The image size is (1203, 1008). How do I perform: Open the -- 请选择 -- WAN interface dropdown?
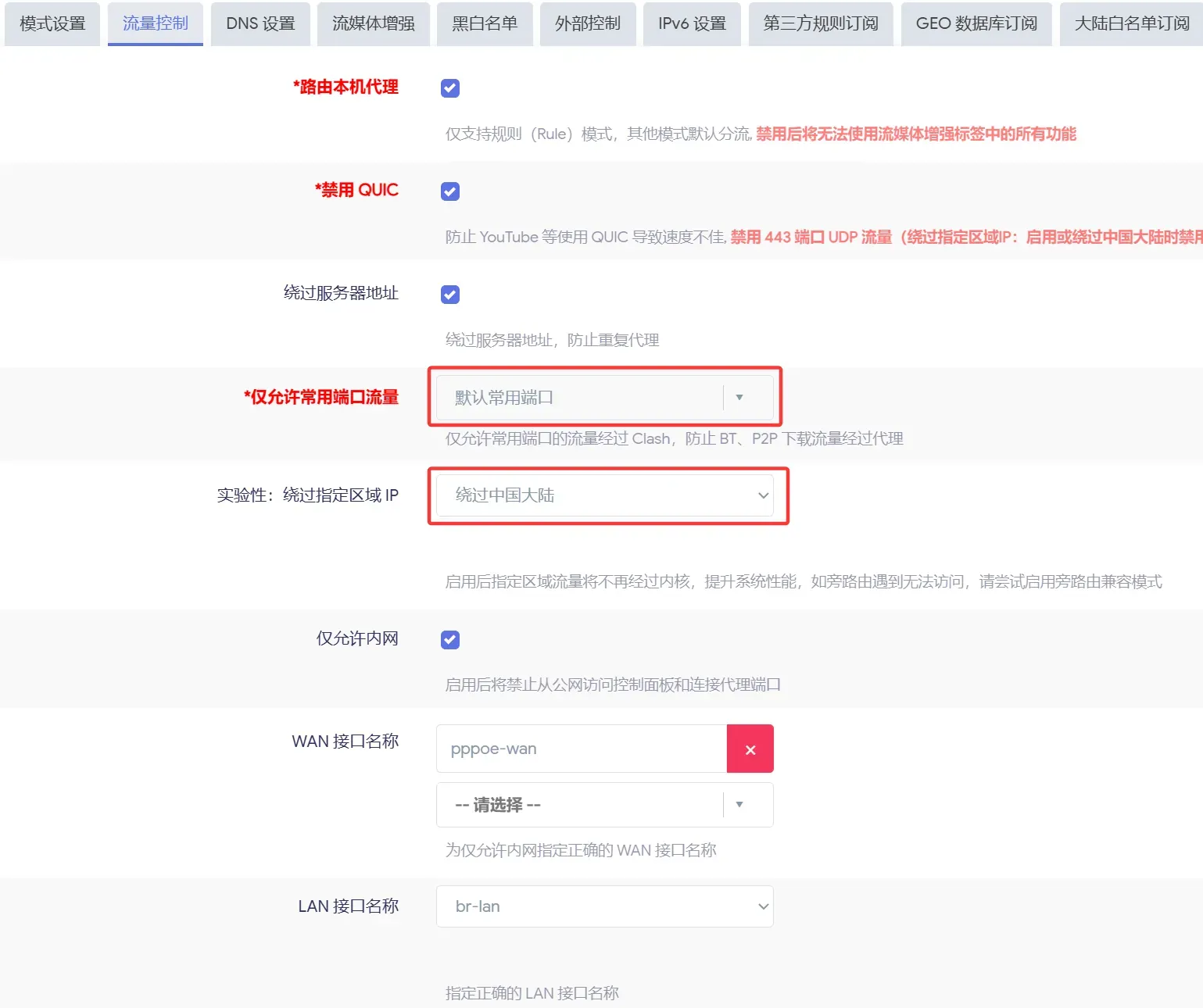pos(605,805)
